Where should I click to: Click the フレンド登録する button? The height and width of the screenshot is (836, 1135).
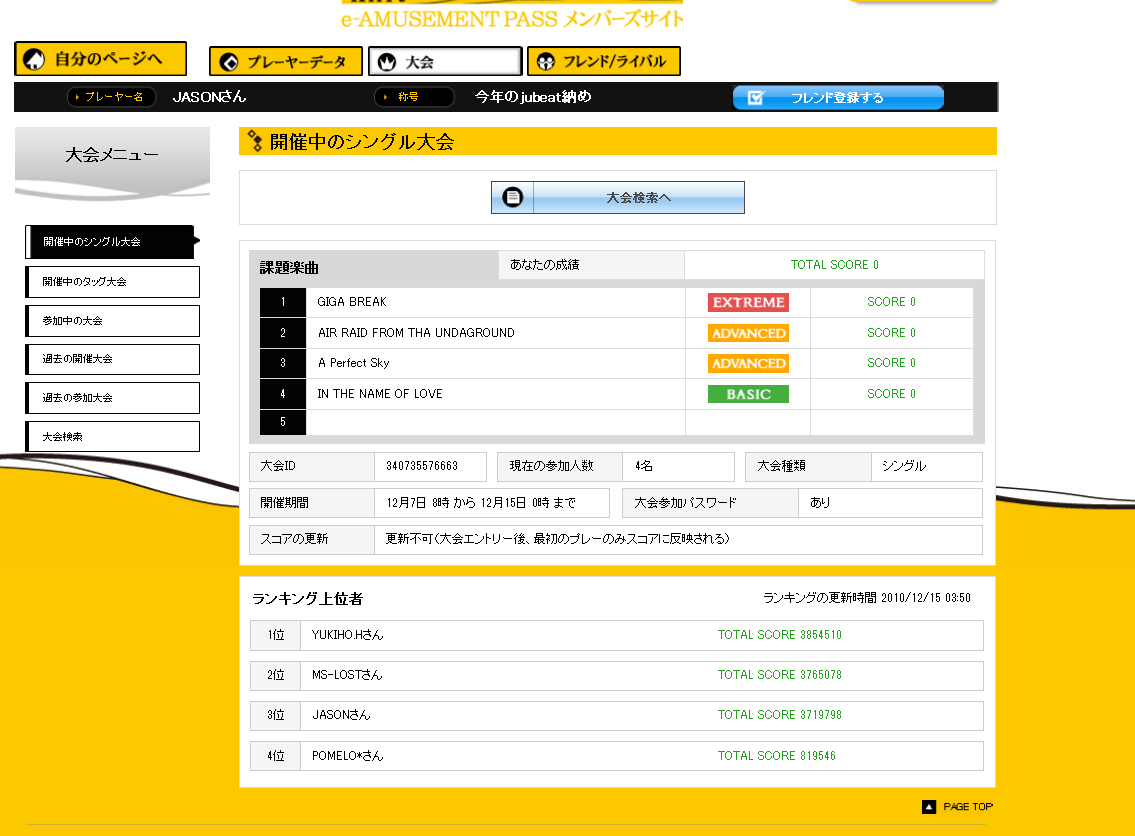click(x=838, y=98)
